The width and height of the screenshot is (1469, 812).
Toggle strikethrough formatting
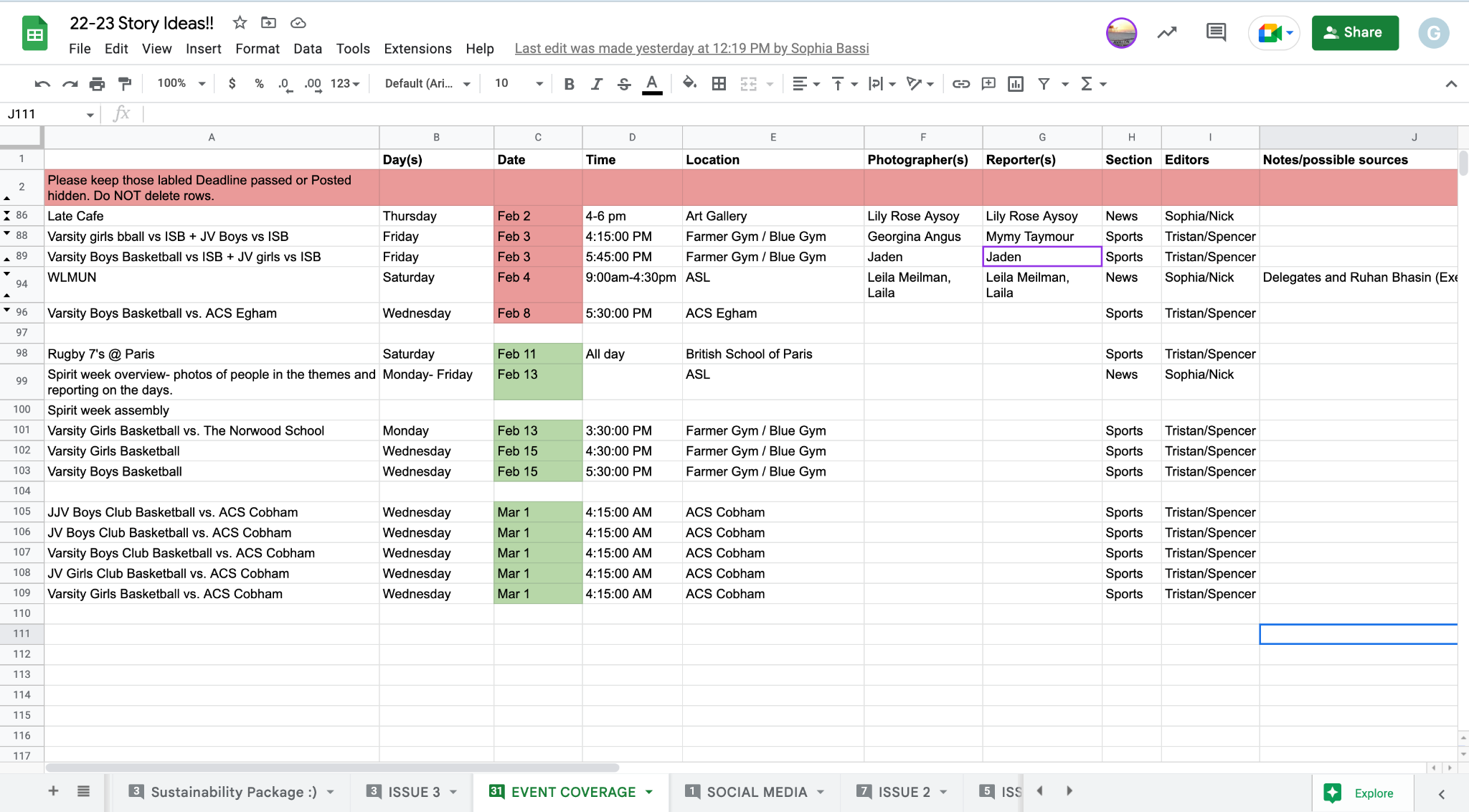pos(624,84)
